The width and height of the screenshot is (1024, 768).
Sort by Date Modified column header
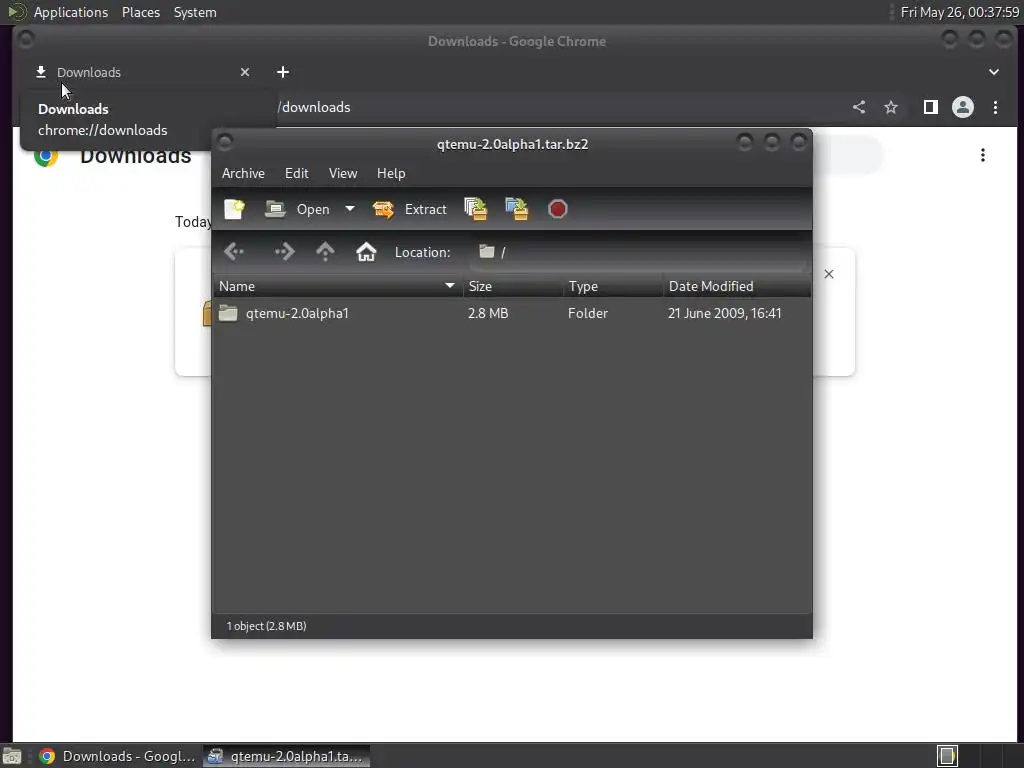pyautogui.click(x=737, y=286)
